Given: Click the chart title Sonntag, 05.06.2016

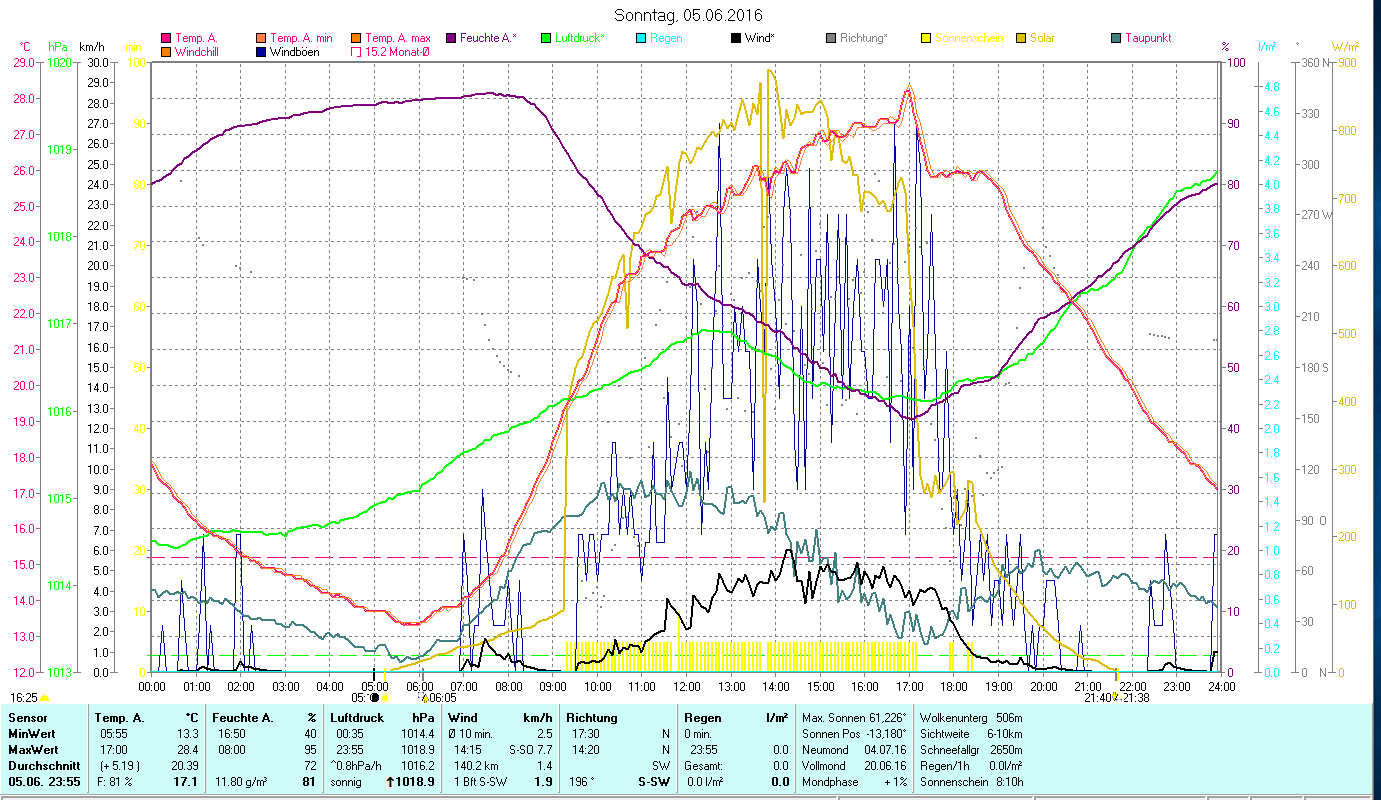Looking at the screenshot, I should 690,15.
